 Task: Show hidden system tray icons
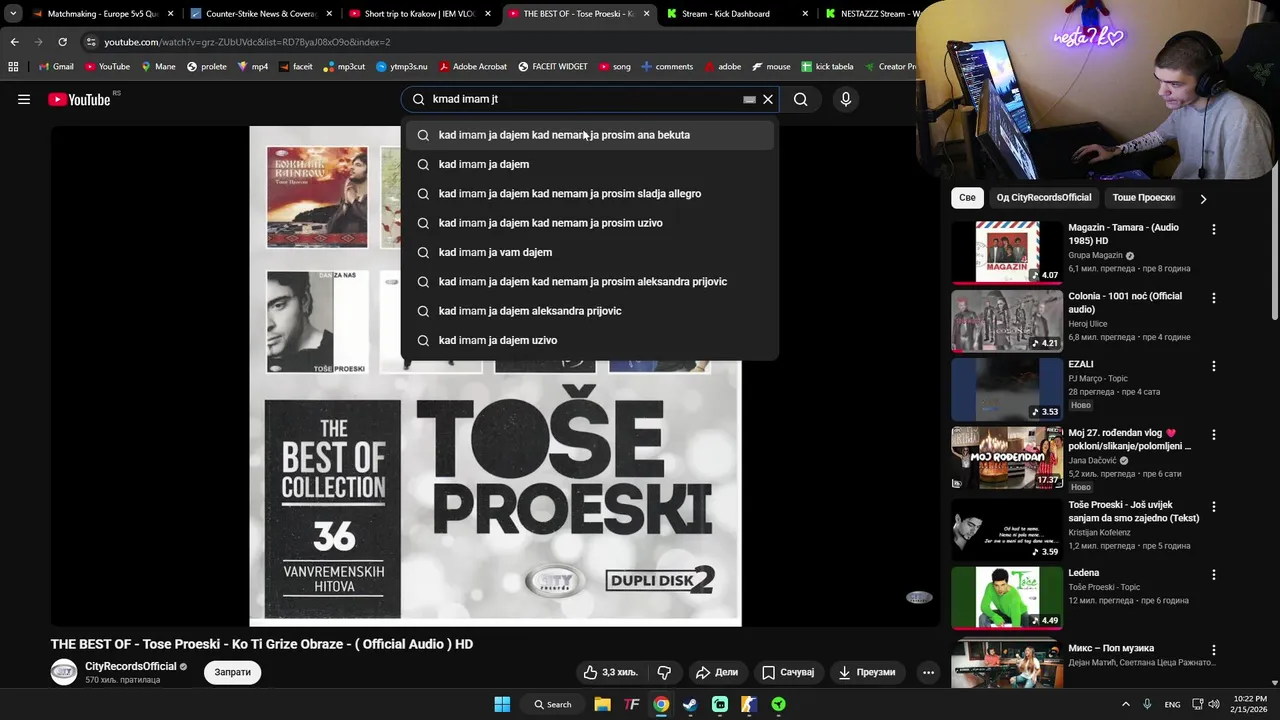[1125, 704]
